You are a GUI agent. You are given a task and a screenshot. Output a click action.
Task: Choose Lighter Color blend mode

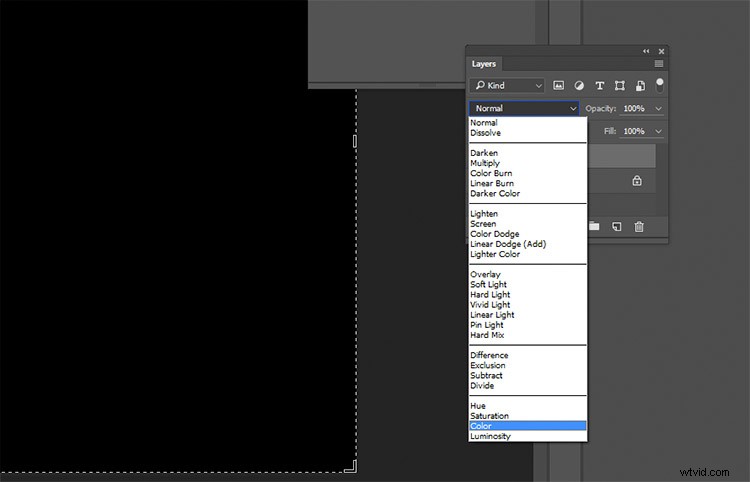(x=528, y=254)
